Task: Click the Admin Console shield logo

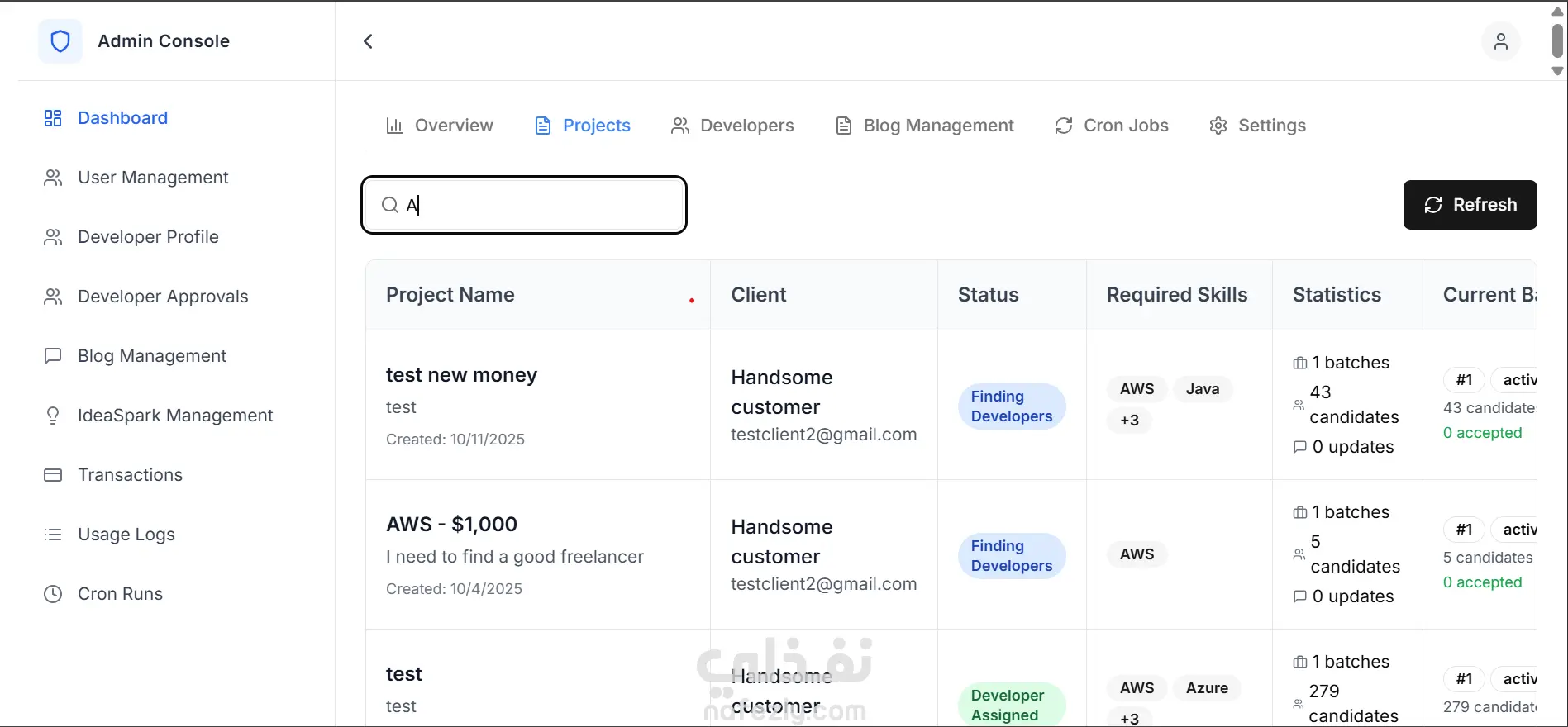Action: click(60, 41)
